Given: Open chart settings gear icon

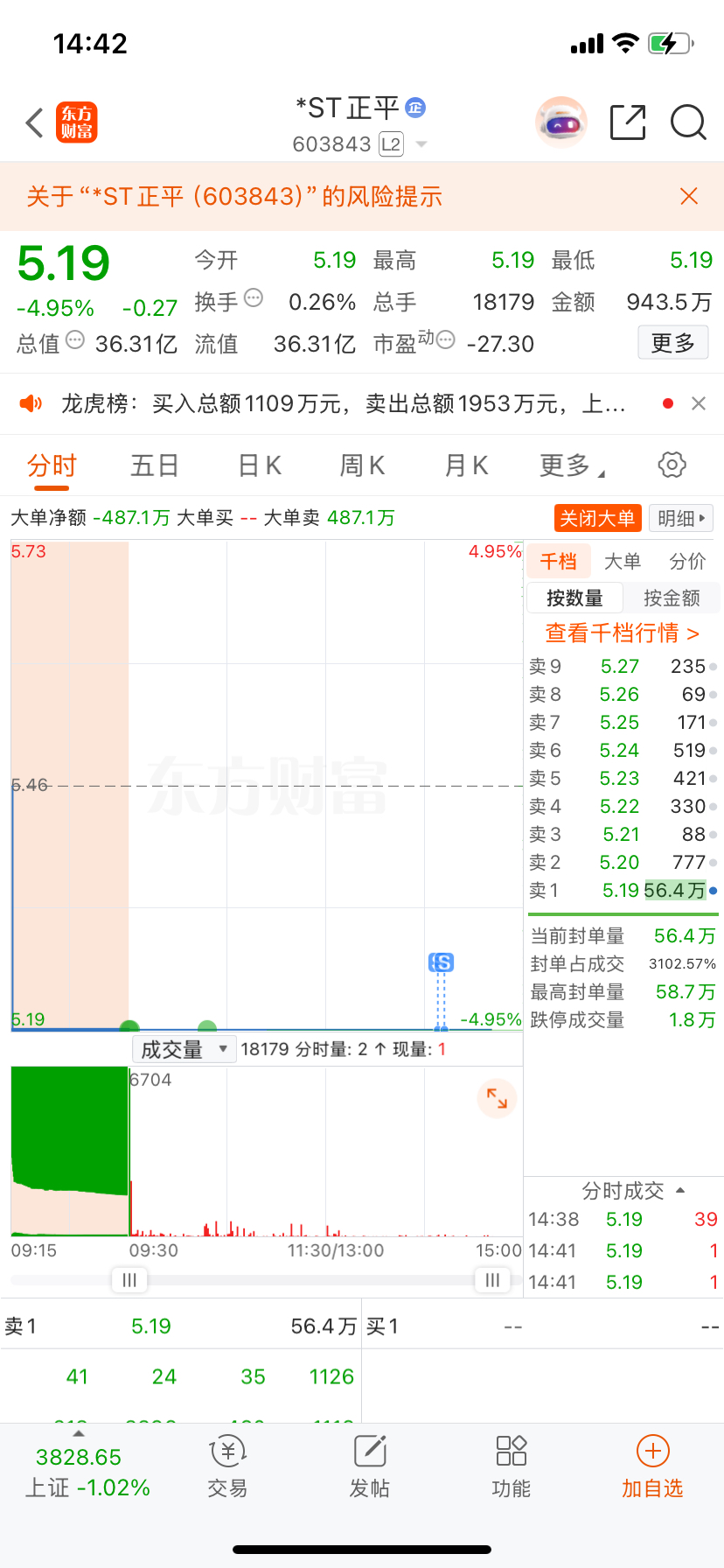Looking at the screenshot, I should click(672, 465).
